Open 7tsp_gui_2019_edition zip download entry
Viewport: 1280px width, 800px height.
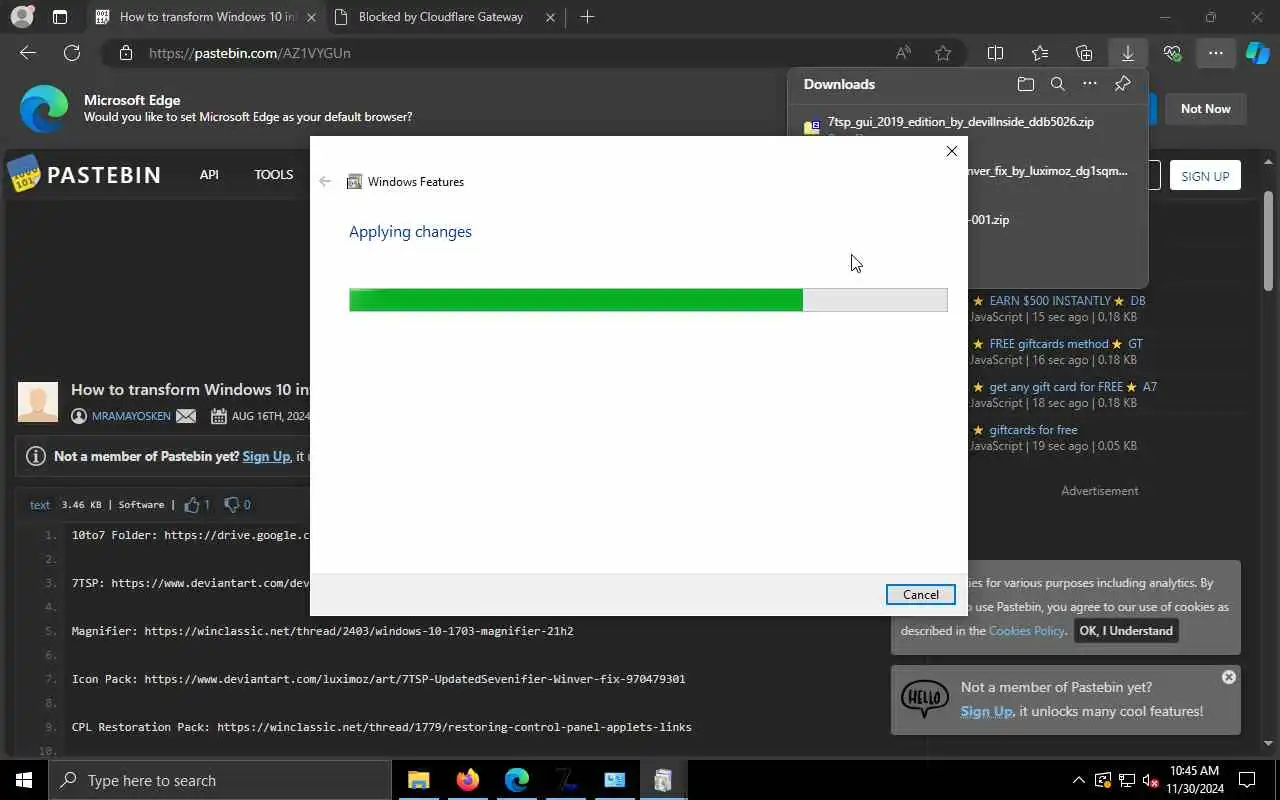[960, 122]
